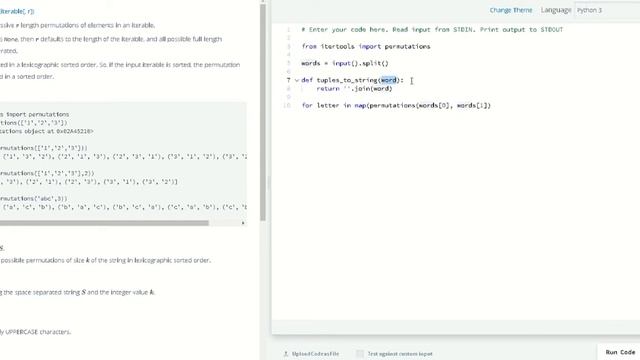Click line number 7 in the gutter
The height and width of the screenshot is (360, 640).
point(289,80)
